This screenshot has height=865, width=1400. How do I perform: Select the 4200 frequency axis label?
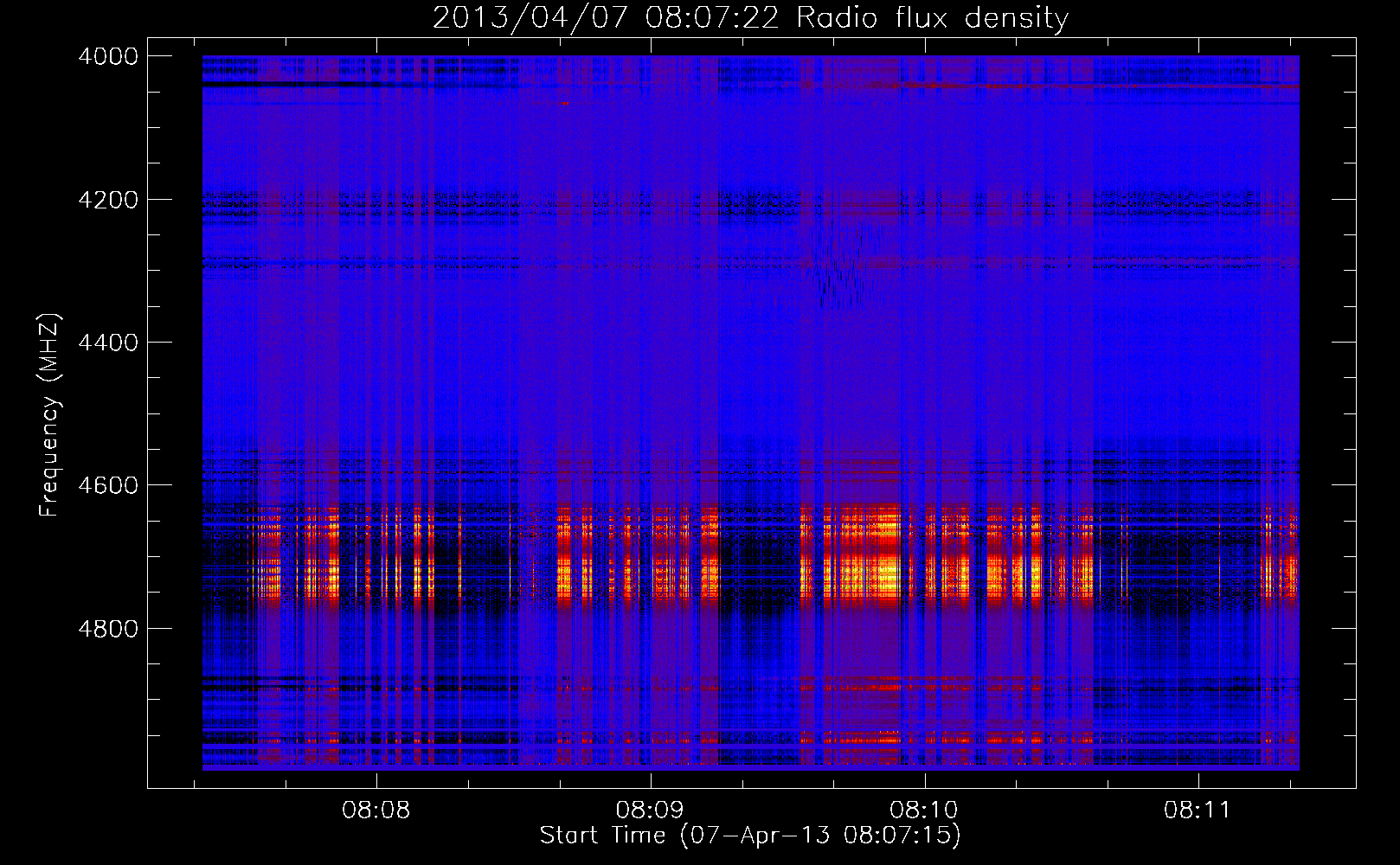[x=108, y=200]
